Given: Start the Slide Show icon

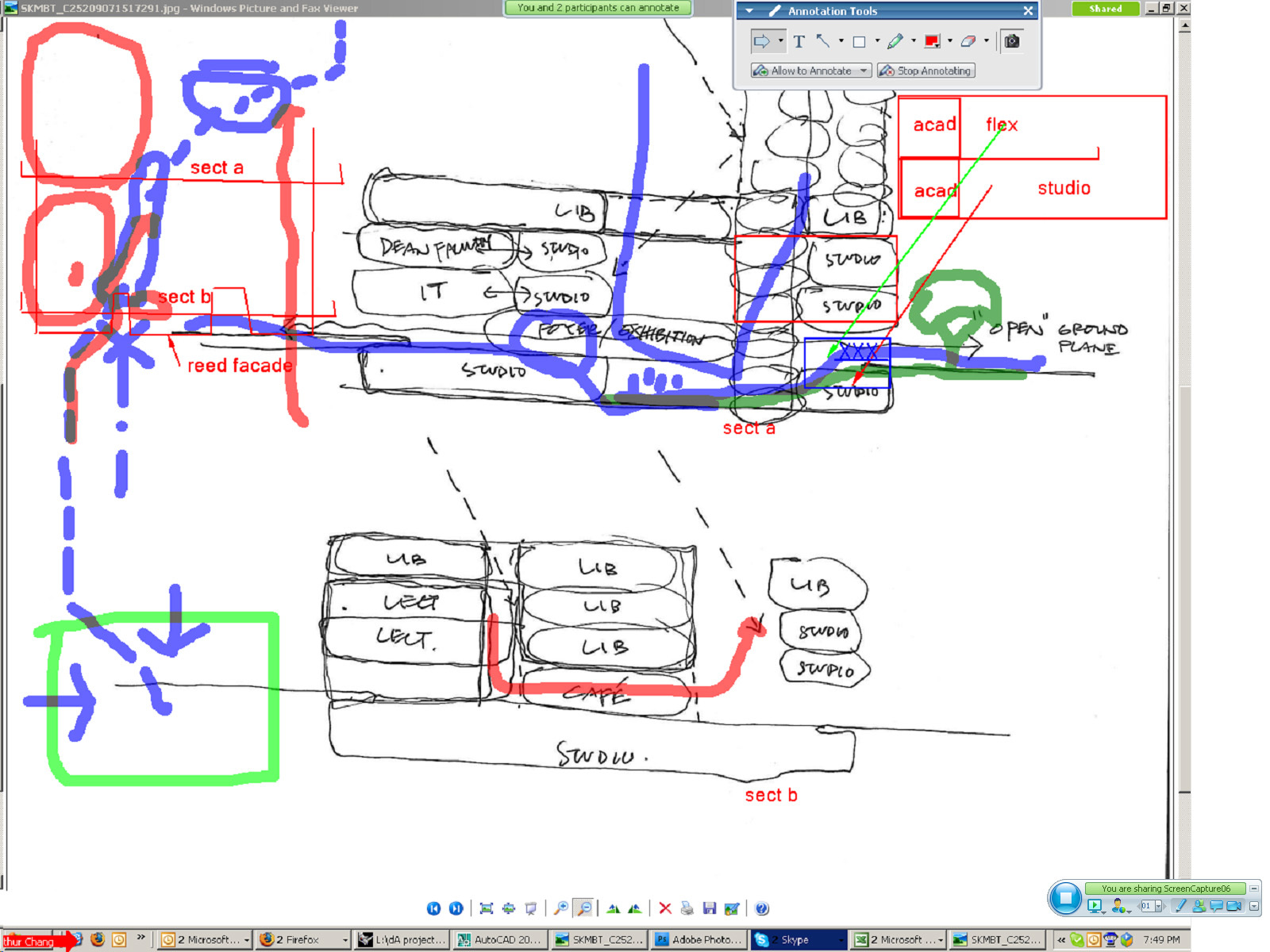Looking at the screenshot, I should [531, 908].
